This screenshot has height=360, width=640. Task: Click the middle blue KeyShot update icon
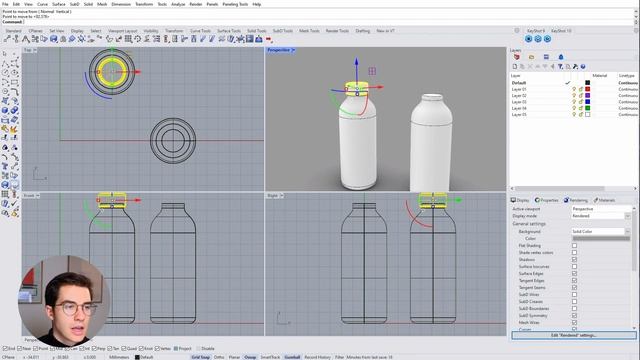[538, 39]
